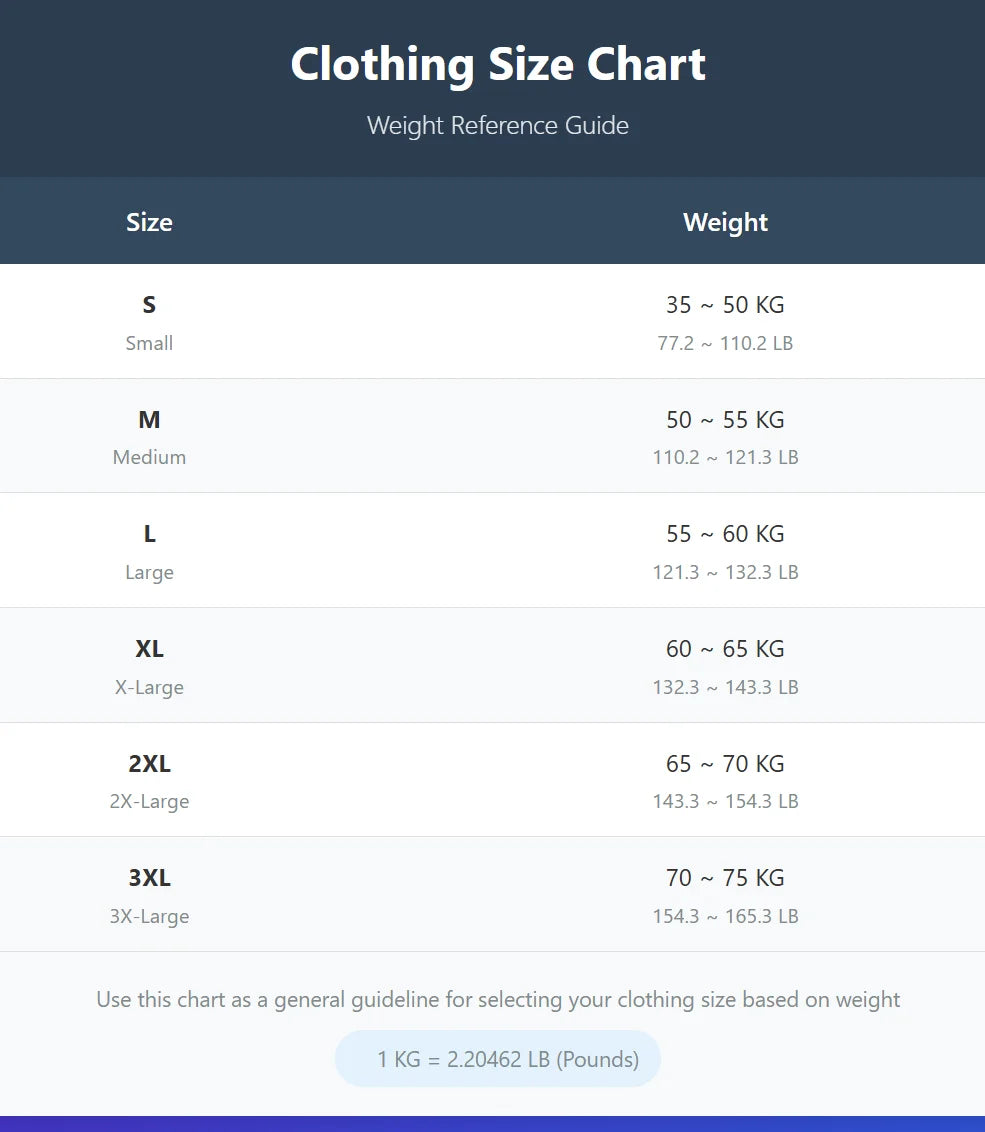Click the "Medium" size description
Image resolution: width=985 pixels, height=1132 pixels.
[149, 457]
